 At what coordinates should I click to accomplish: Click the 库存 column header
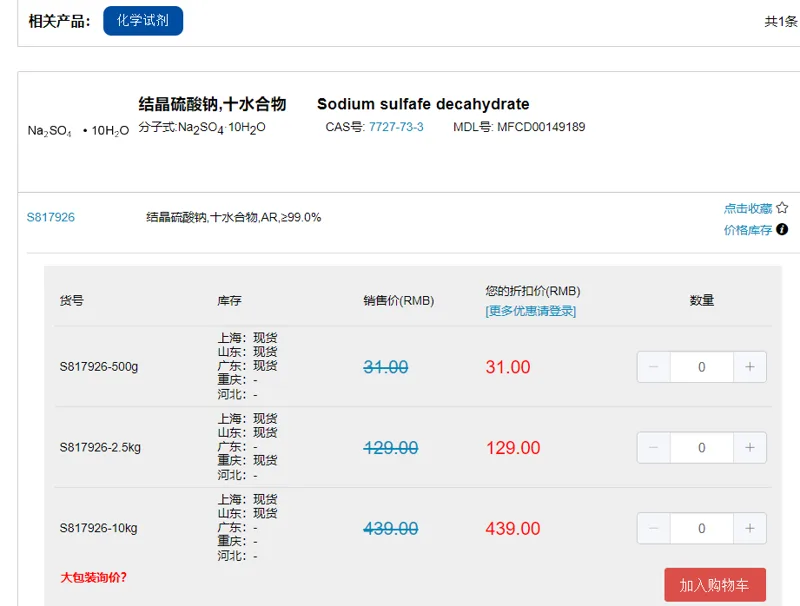coord(229,300)
